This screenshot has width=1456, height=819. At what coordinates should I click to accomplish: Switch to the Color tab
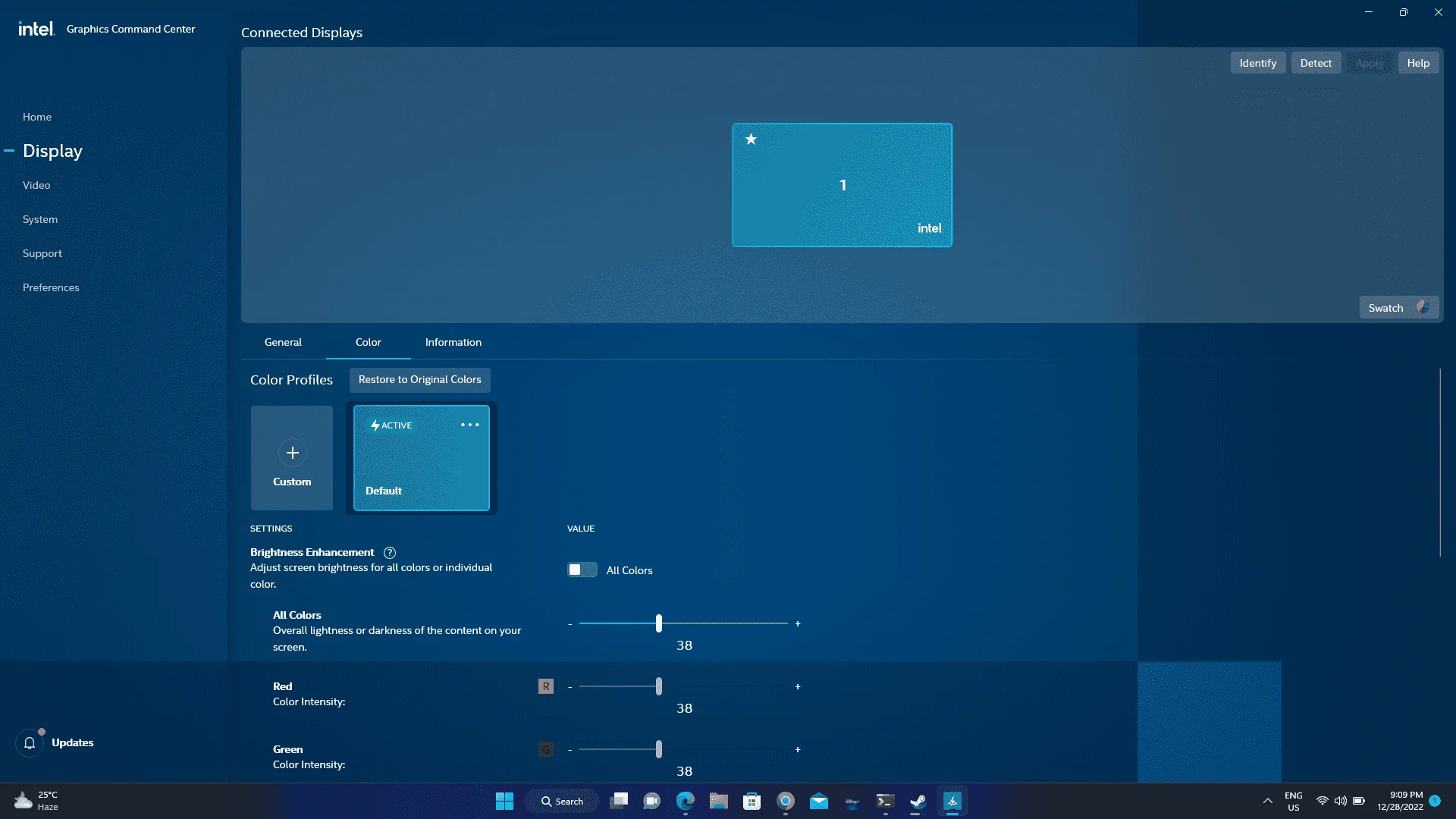[369, 342]
